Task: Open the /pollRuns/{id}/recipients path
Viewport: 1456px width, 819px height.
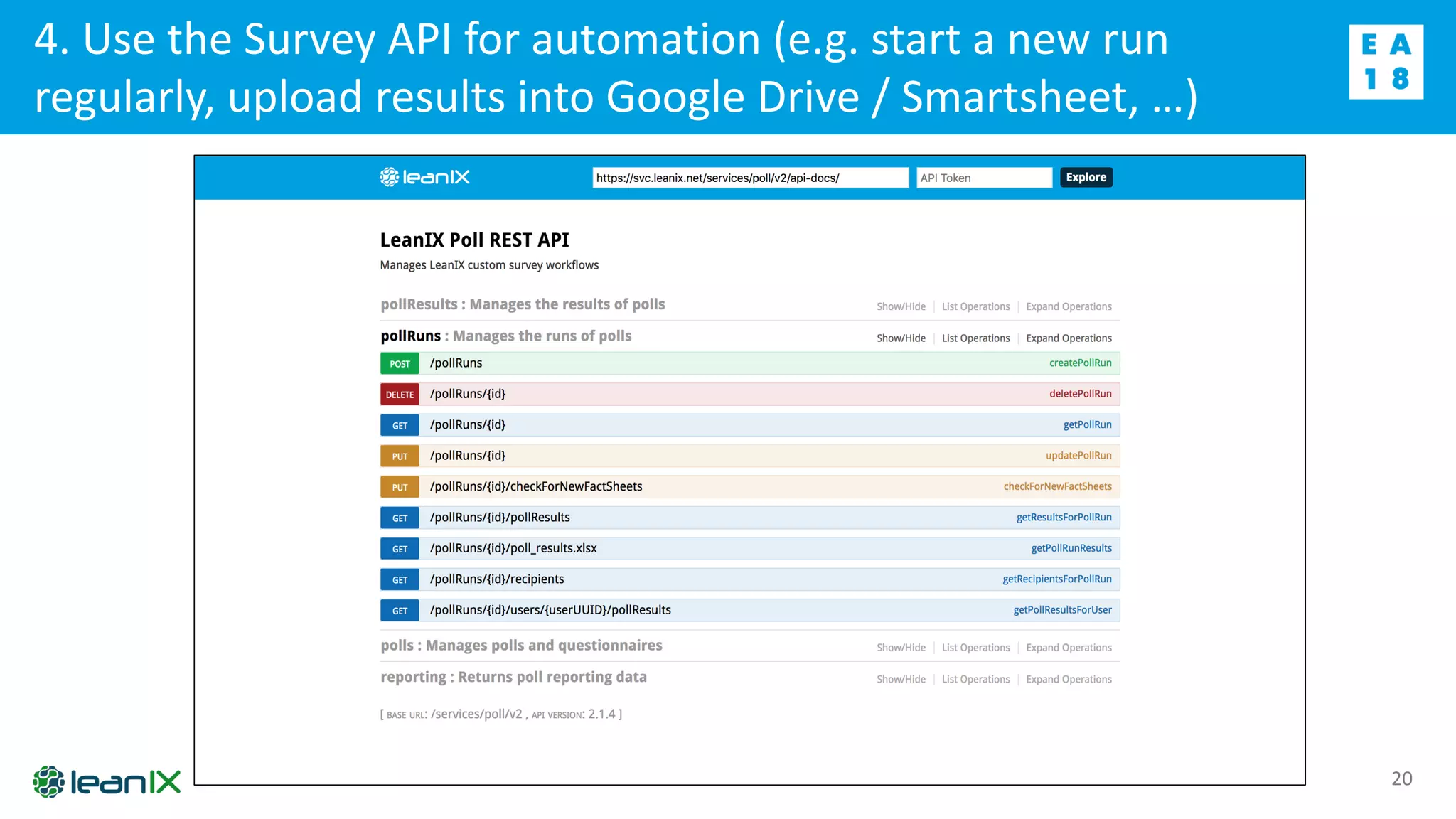Action: 497,579
